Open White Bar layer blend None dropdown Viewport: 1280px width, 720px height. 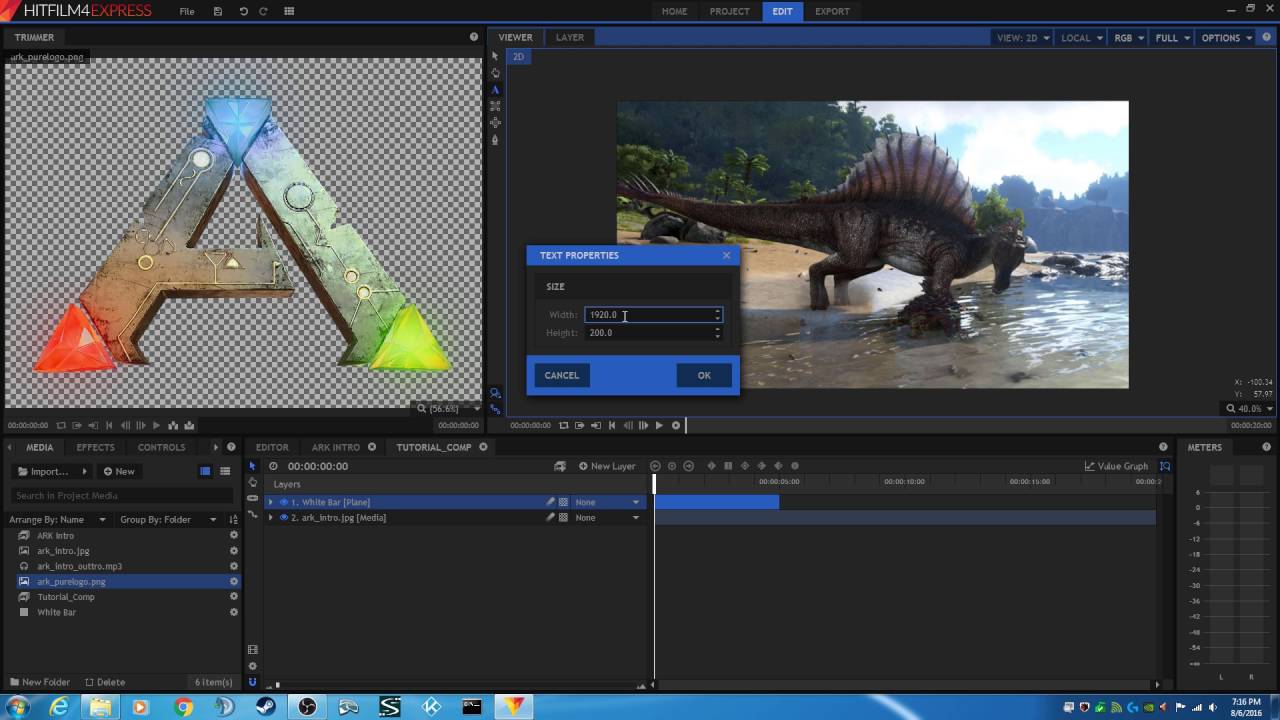pos(607,502)
